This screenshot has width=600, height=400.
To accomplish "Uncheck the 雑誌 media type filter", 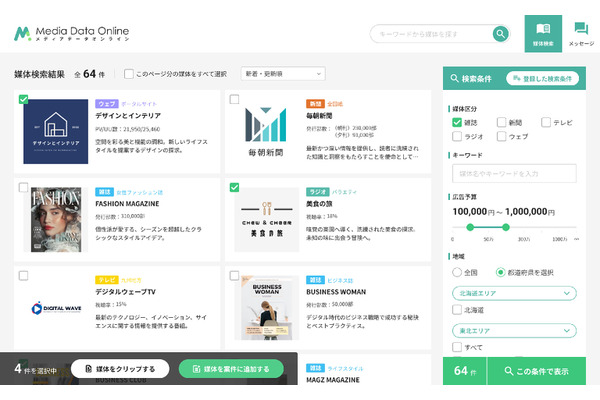I will pyautogui.click(x=457, y=122).
